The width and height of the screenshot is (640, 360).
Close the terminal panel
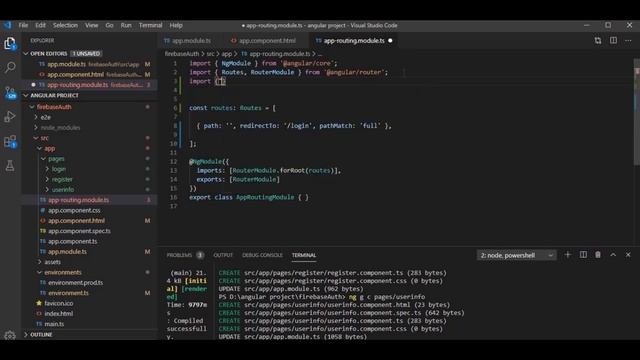point(628,255)
